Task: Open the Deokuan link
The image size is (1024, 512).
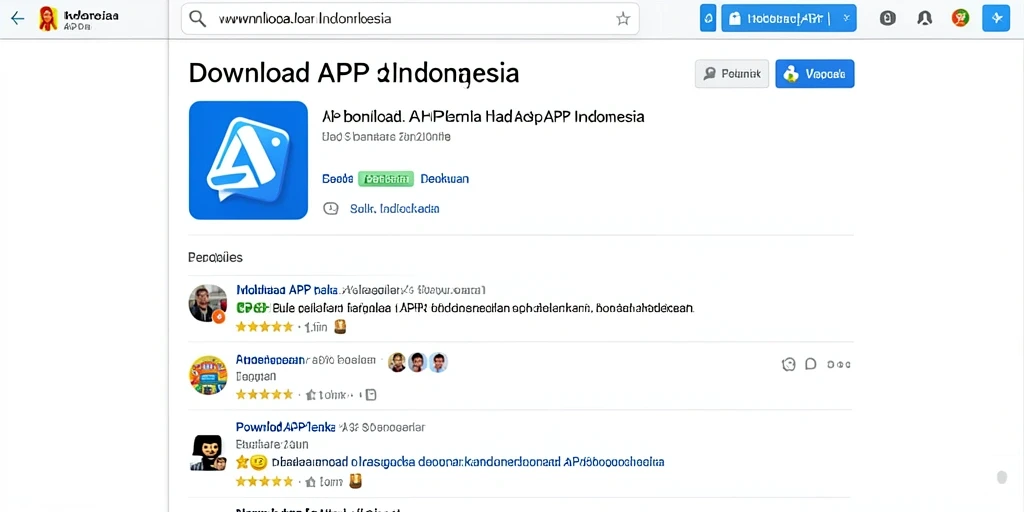Action: tap(444, 178)
